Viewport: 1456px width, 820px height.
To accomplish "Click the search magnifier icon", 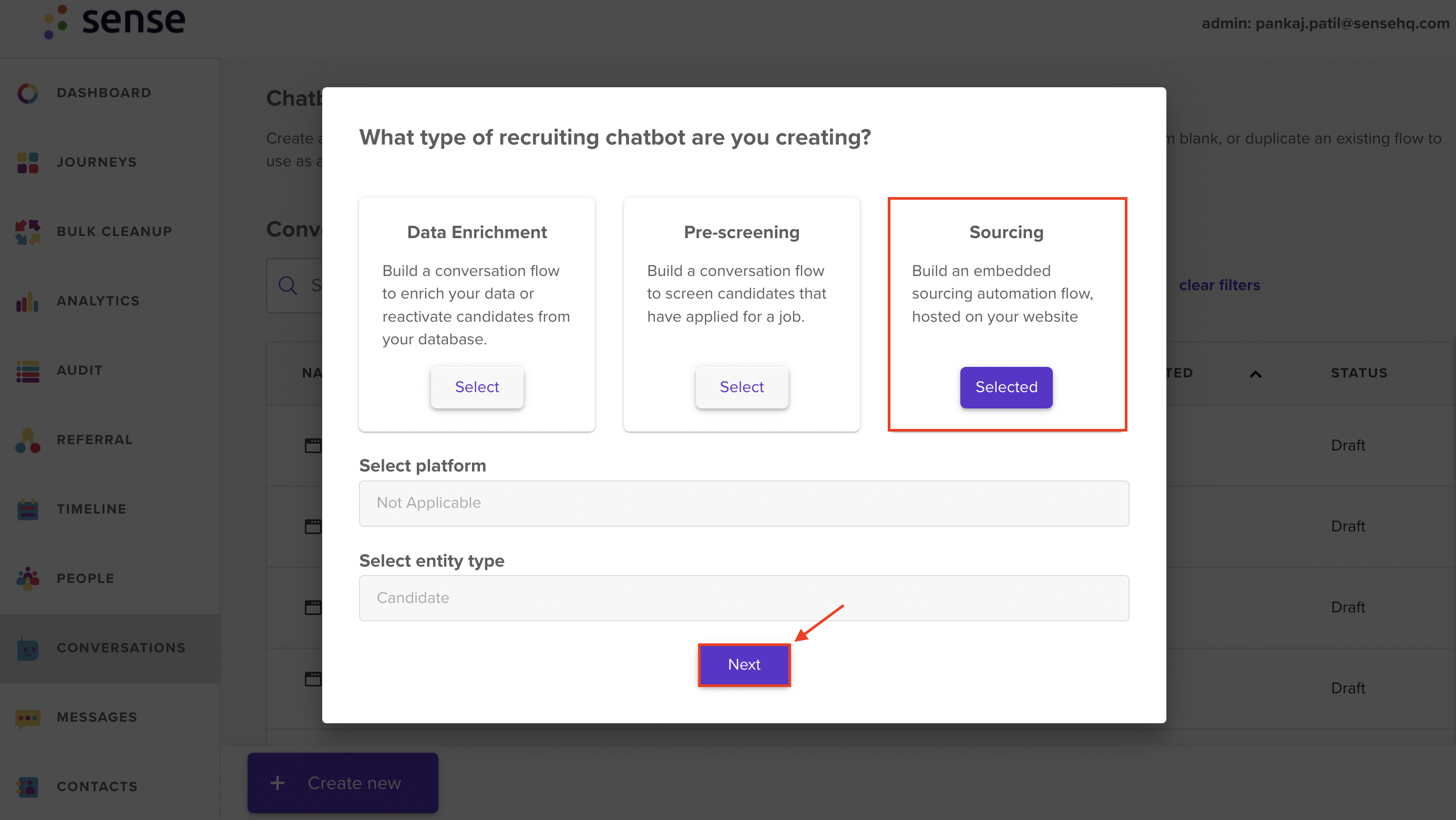I will tap(288, 285).
